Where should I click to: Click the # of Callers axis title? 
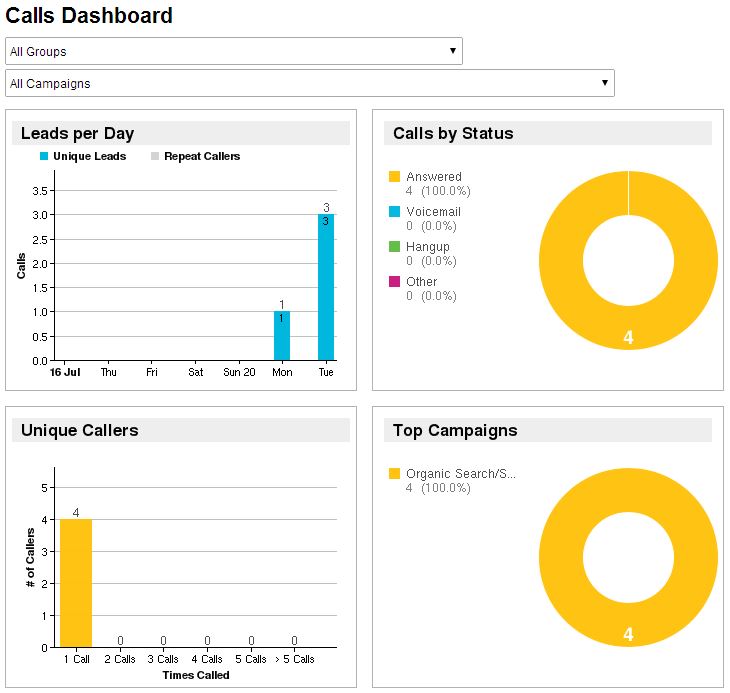tap(30, 558)
